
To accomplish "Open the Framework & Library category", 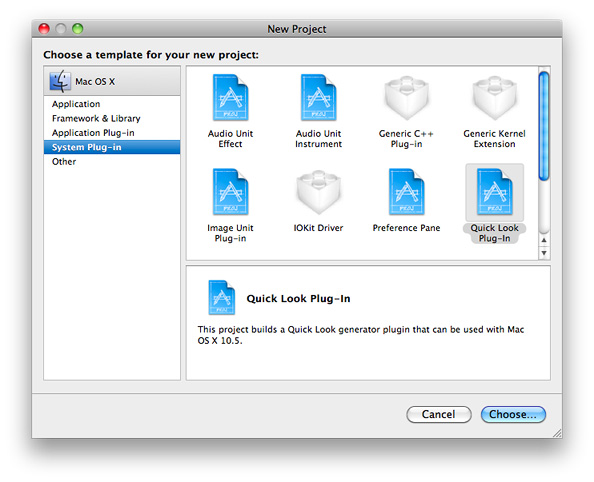I will point(112,118).
